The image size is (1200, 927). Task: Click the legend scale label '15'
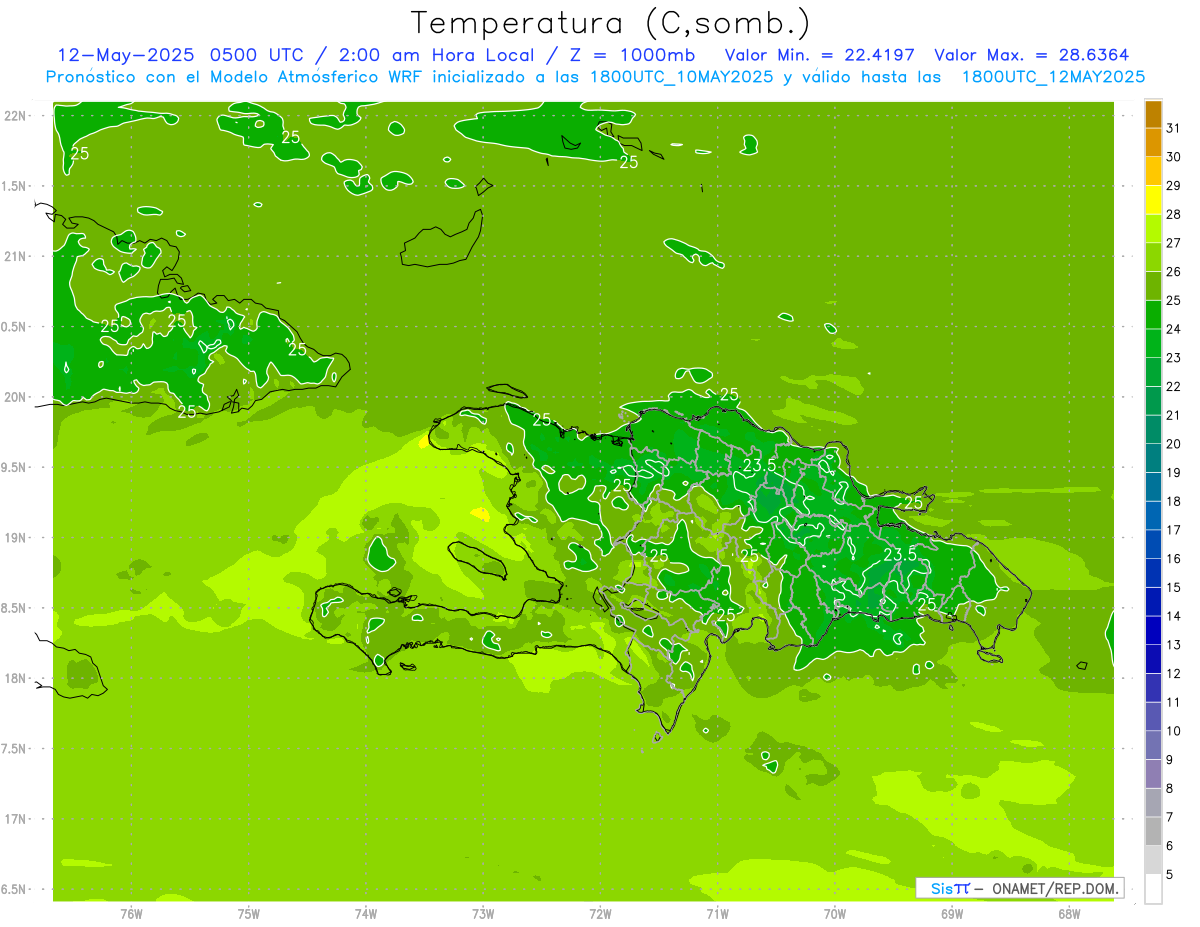1173,587
